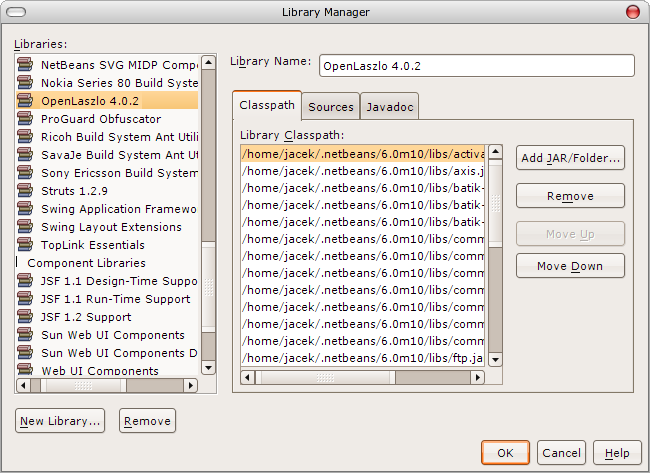Switch to the Sources tab
The image size is (650, 473).
pyautogui.click(x=331, y=107)
